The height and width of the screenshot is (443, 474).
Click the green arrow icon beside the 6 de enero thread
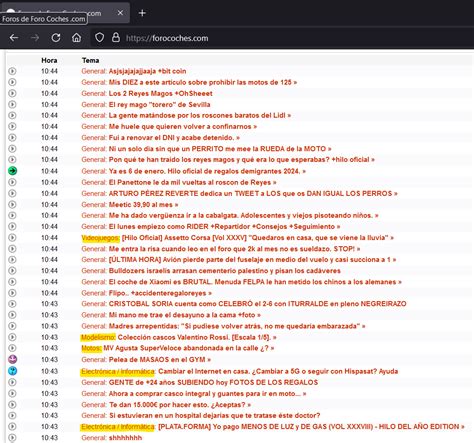pyautogui.click(x=12, y=171)
